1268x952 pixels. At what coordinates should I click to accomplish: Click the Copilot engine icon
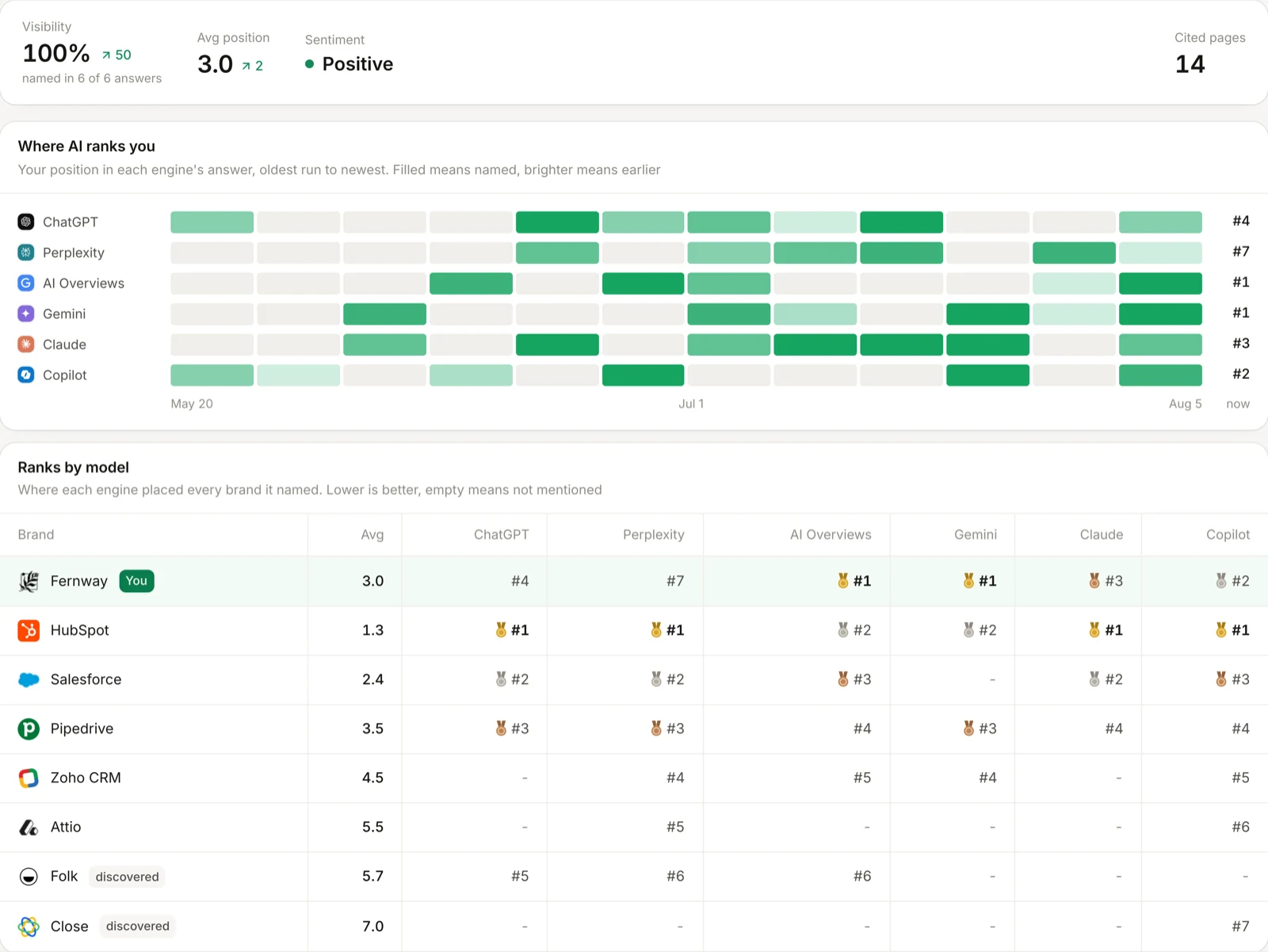click(26, 375)
